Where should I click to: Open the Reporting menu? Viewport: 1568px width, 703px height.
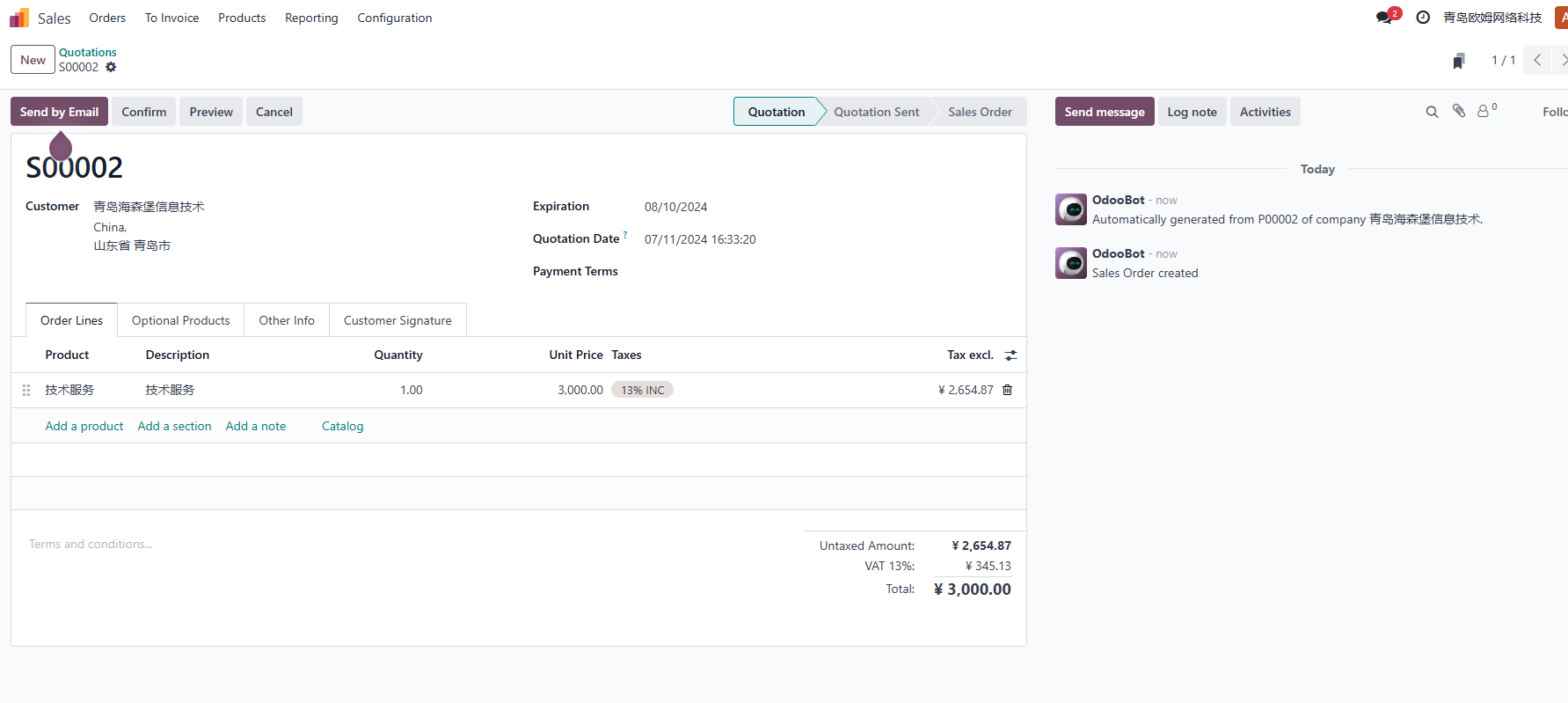(311, 18)
